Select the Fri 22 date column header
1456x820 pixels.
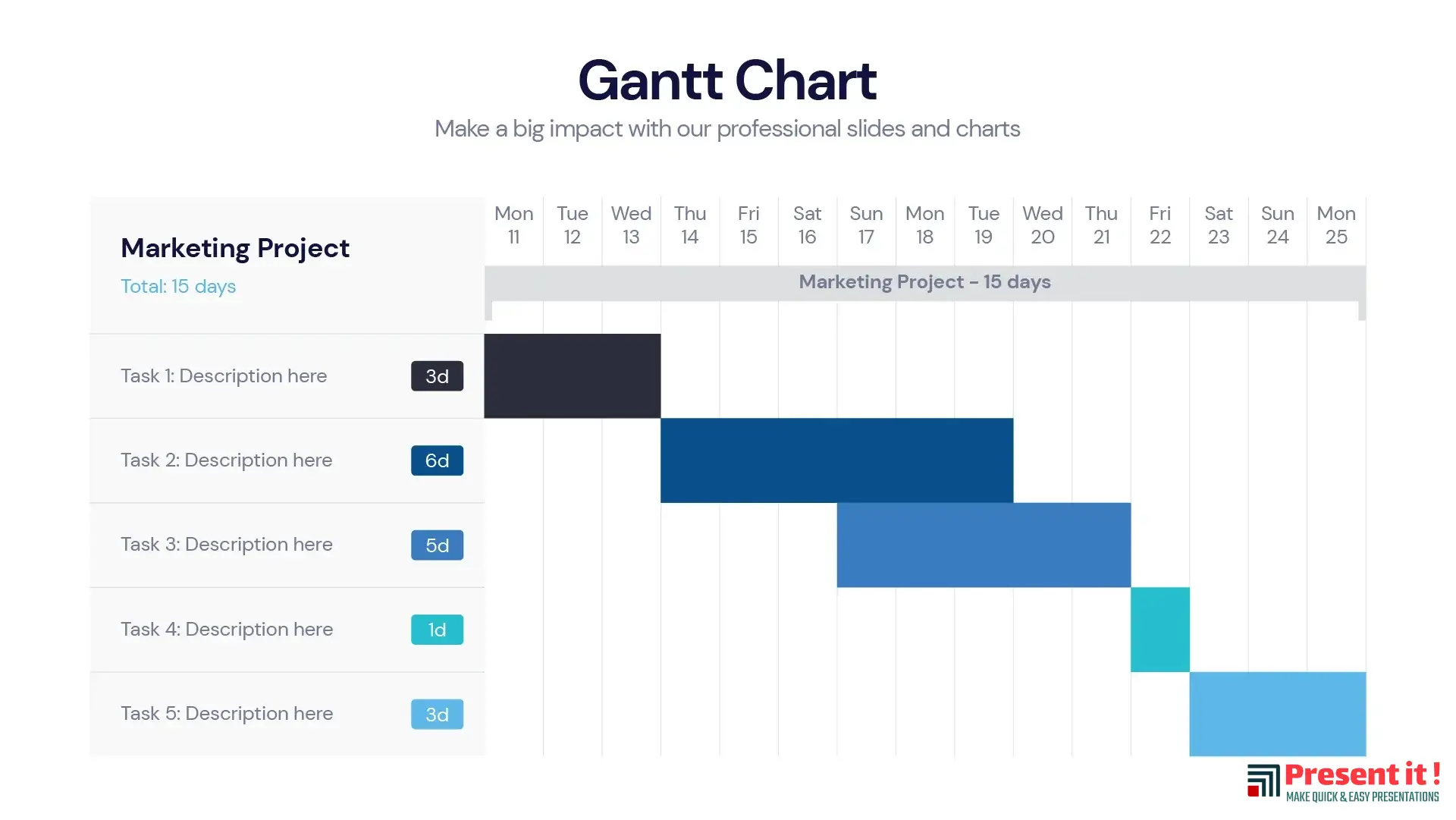[1160, 225]
